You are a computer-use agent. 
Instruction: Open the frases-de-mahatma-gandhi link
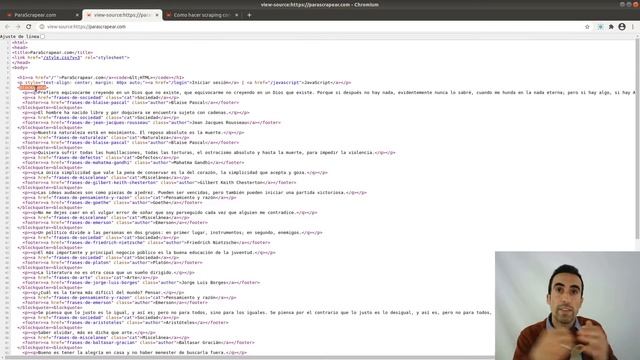(x=98, y=162)
